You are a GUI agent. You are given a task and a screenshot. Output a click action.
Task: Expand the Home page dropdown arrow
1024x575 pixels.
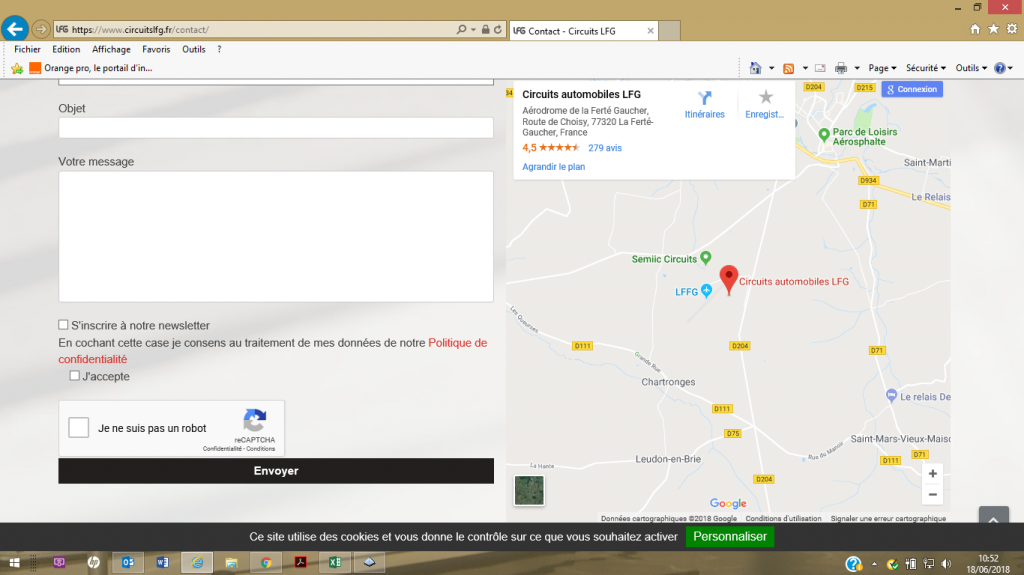click(771, 68)
